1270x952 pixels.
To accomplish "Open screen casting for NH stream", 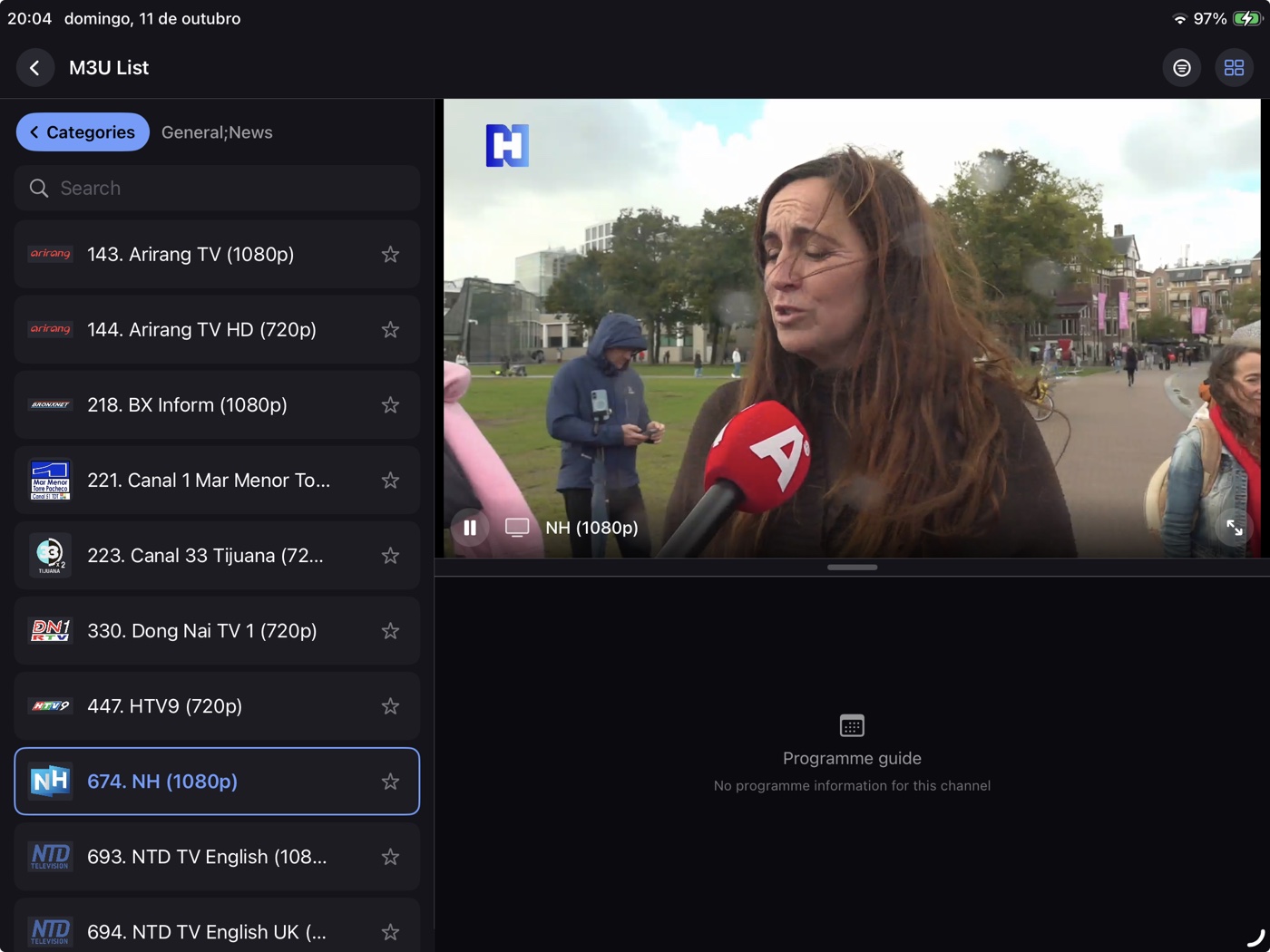I will (x=517, y=528).
